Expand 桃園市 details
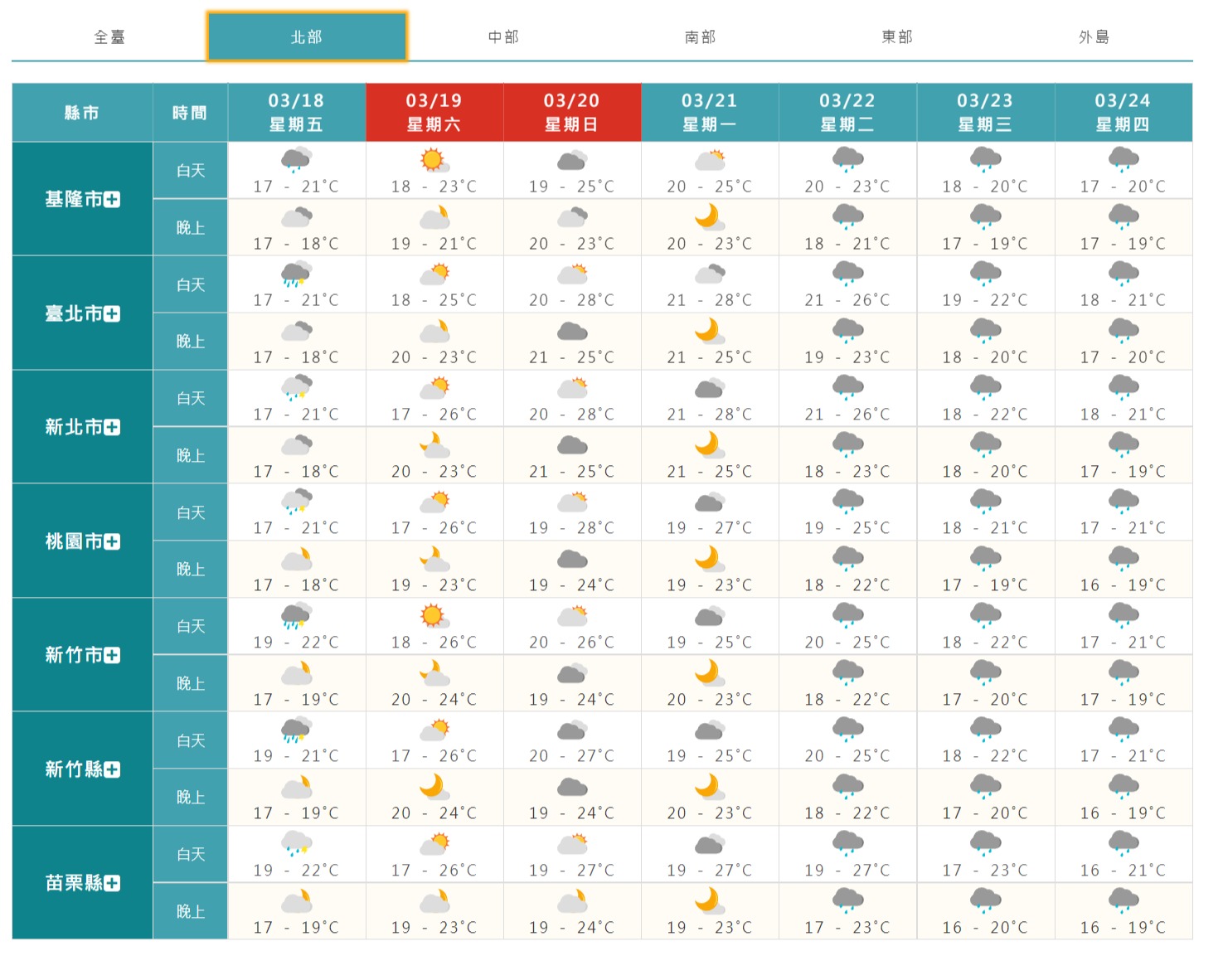The image size is (1223, 980). tap(113, 542)
